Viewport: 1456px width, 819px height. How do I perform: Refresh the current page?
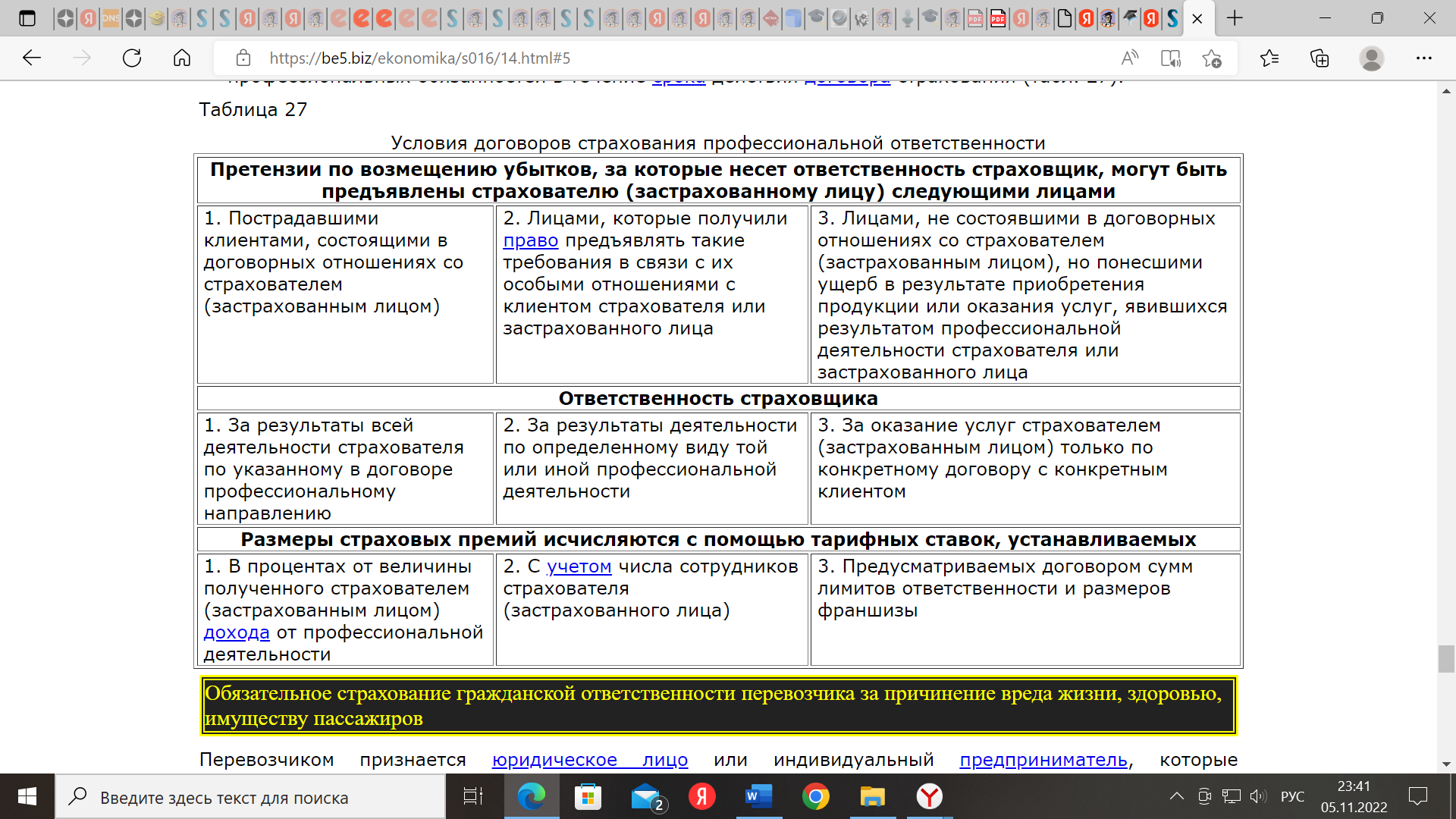pos(132,58)
